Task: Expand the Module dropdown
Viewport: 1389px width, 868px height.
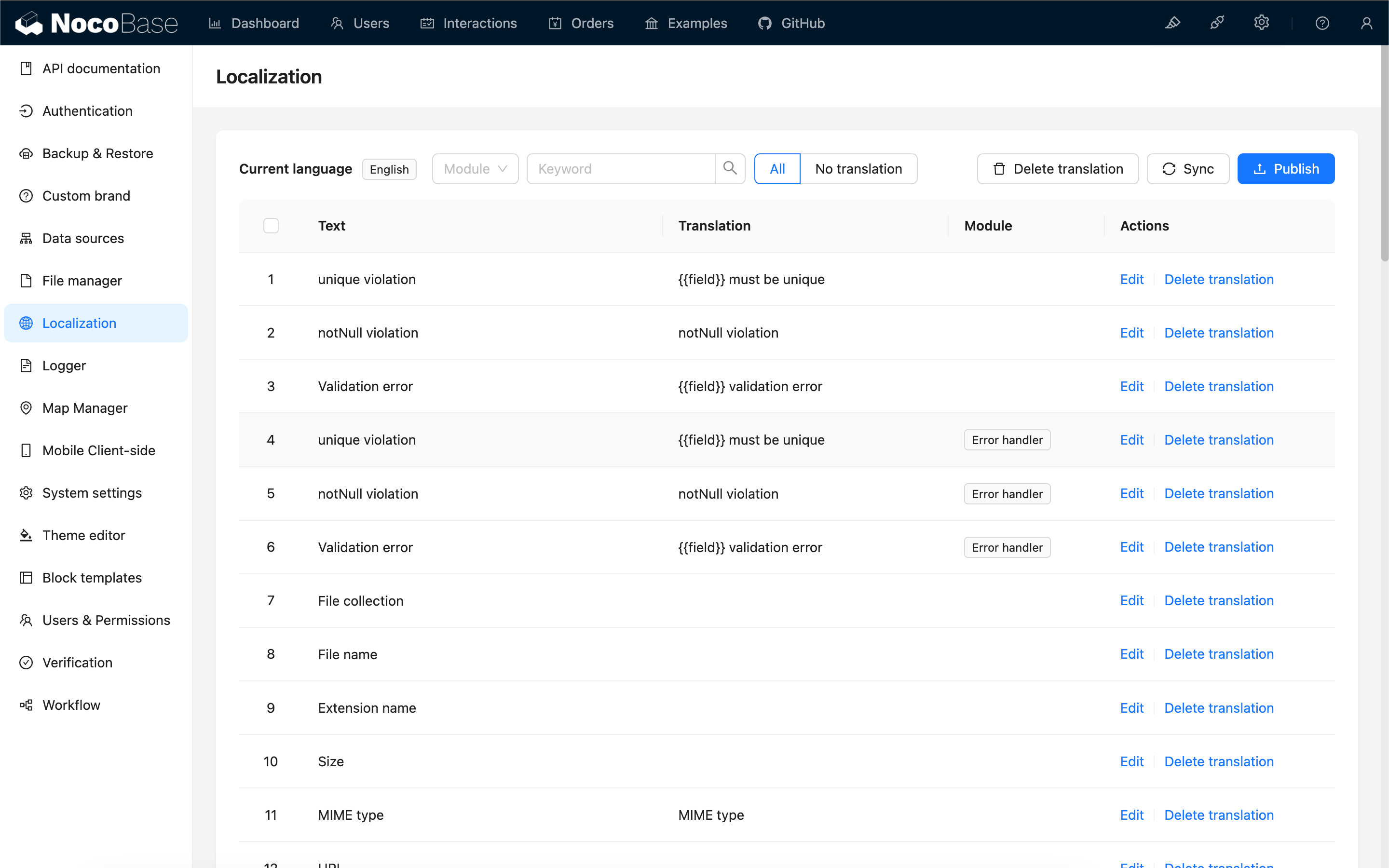Action: coord(475,169)
